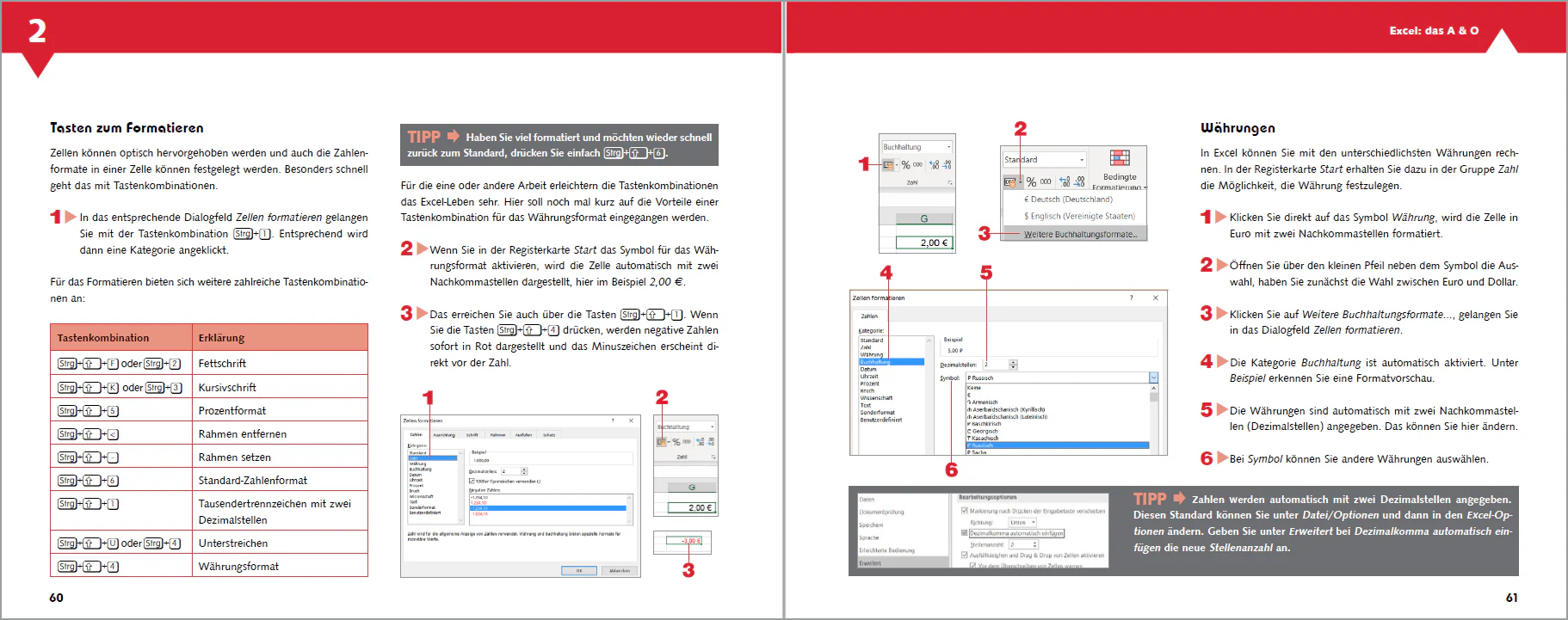Select Dokumentprüfung in the options sidebar
The image size is (1568, 620).
coord(881,512)
